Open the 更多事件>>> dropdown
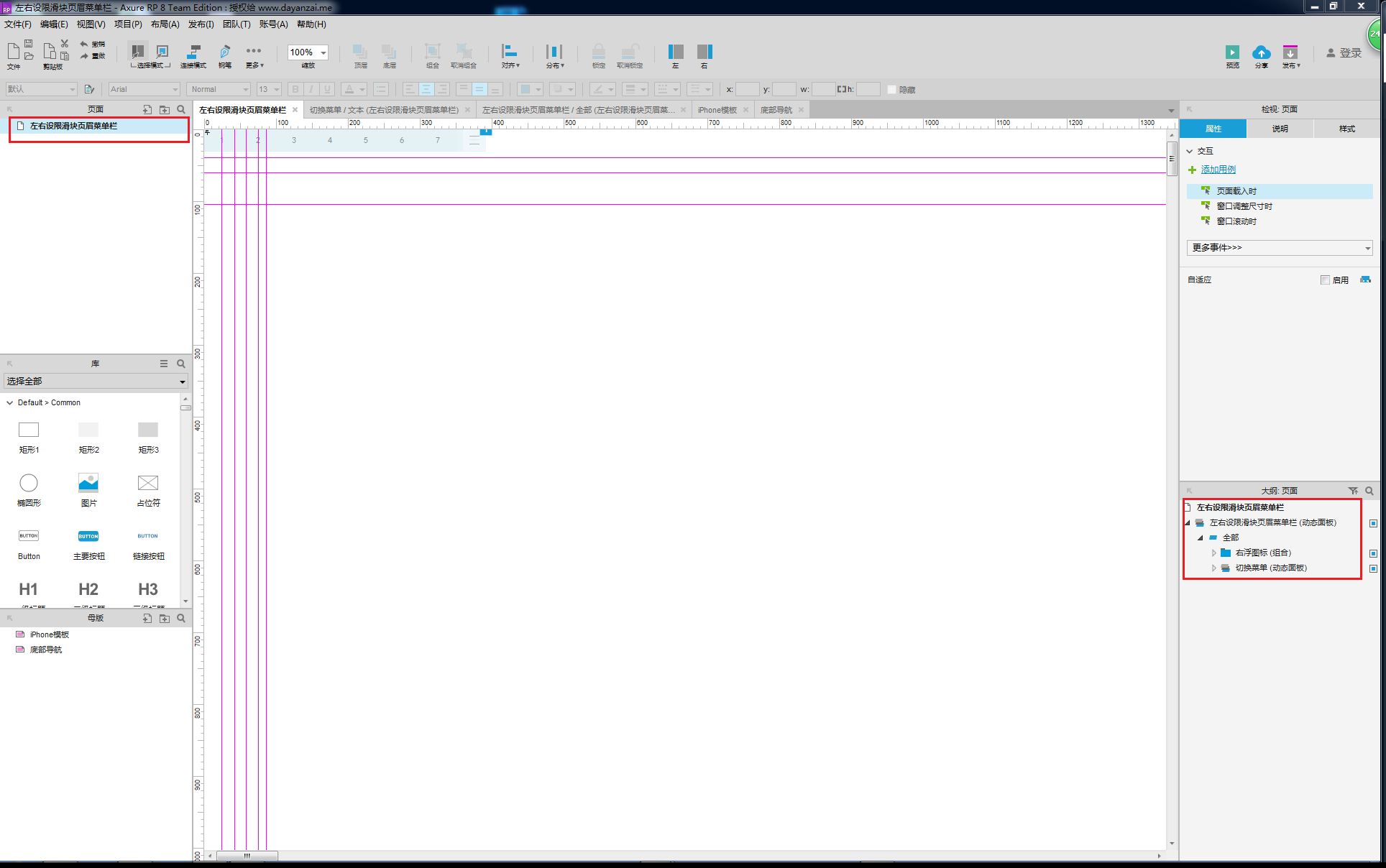 pos(1280,248)
